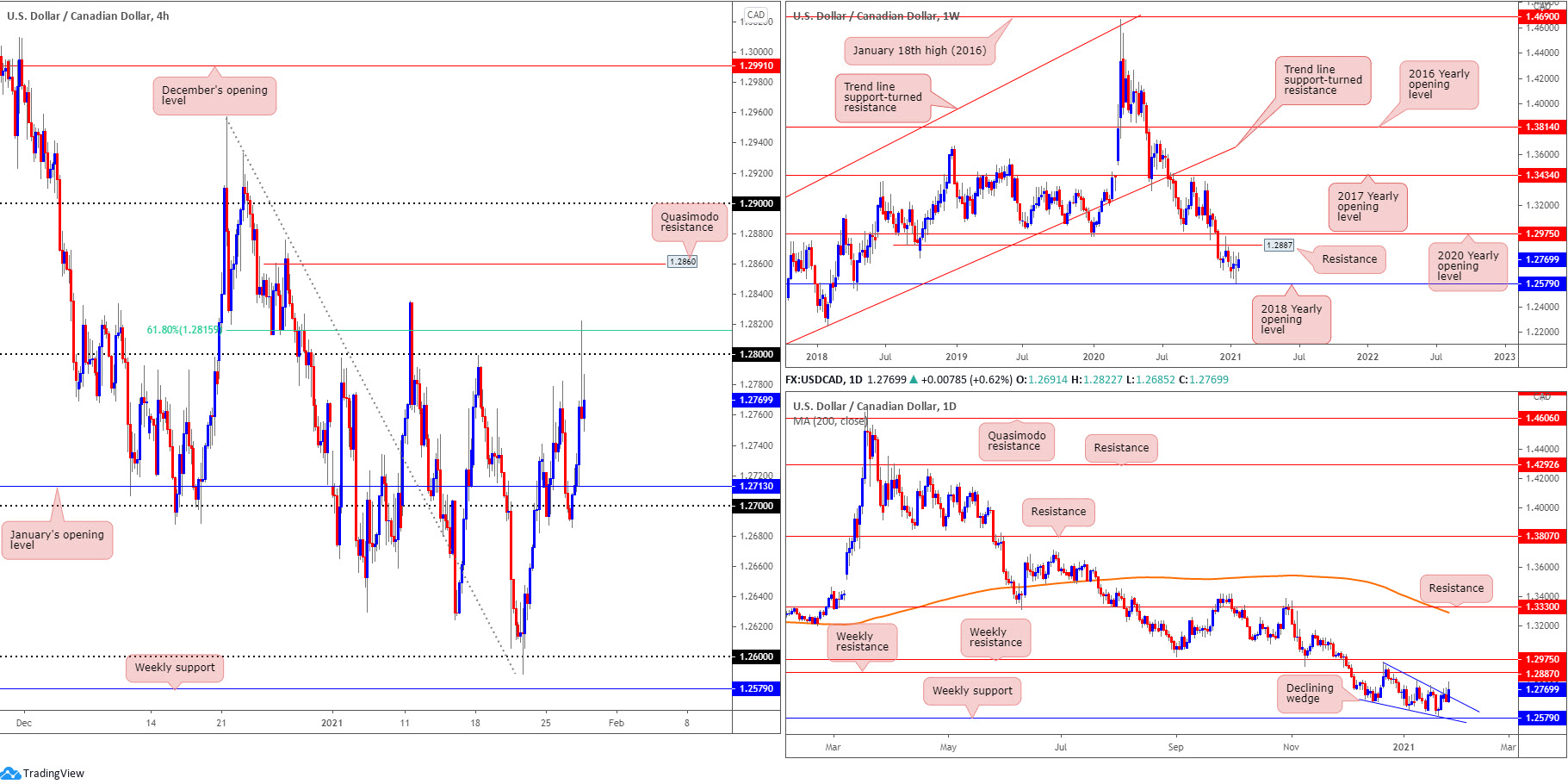
Task: Click the Weekly support callout on daily chart
Action: pos(972,691)
